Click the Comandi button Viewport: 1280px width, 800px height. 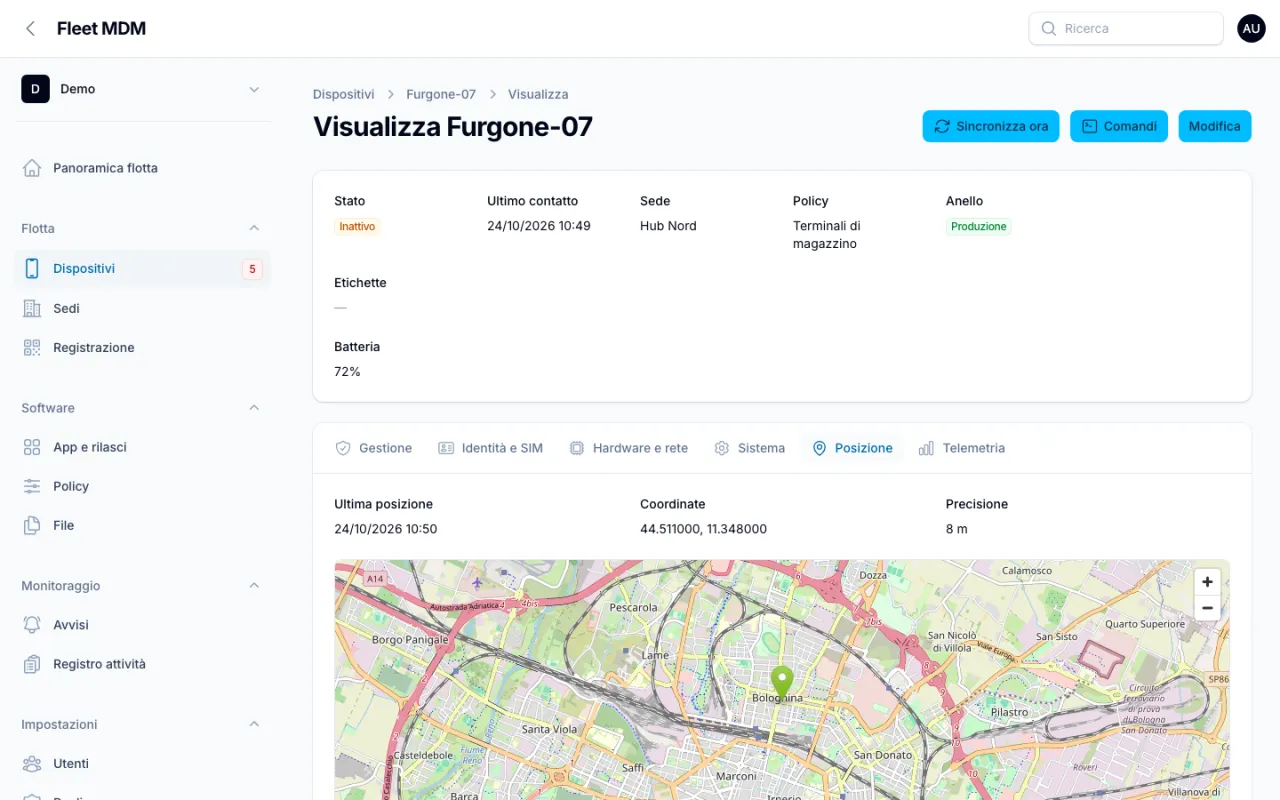pos(1119,126)
